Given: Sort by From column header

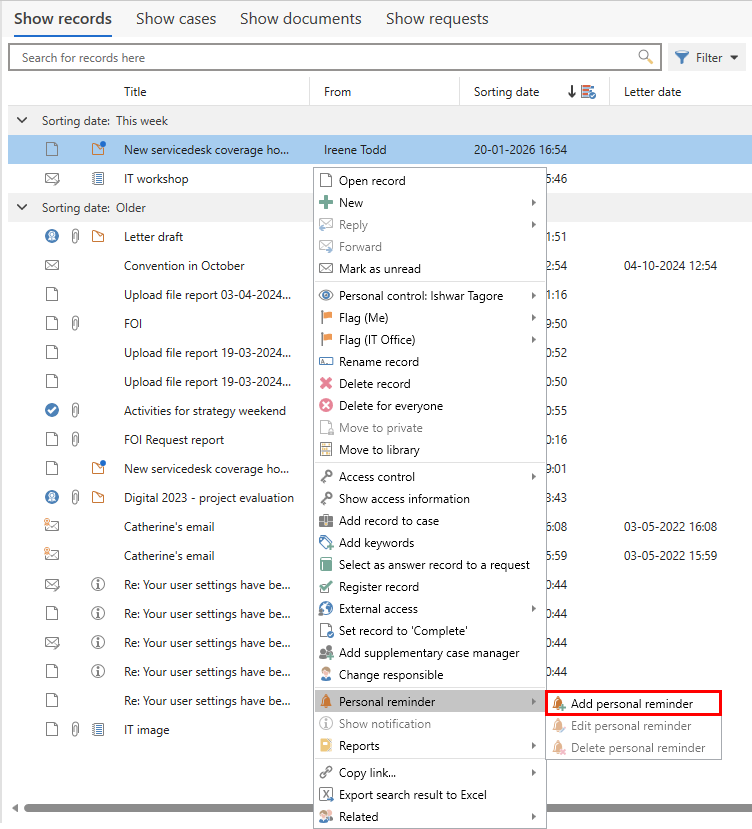Looking at the screenshot, I should pyautogui.click(x=337, y=91).
